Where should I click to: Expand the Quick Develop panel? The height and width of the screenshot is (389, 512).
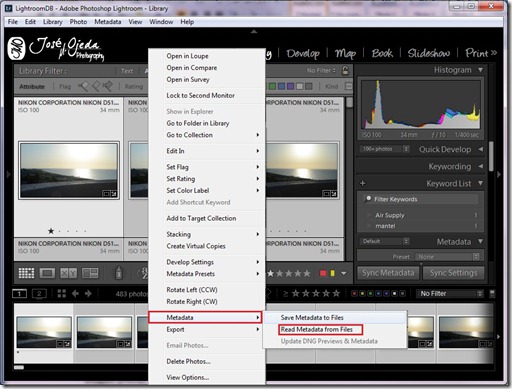tap(481, 149)
